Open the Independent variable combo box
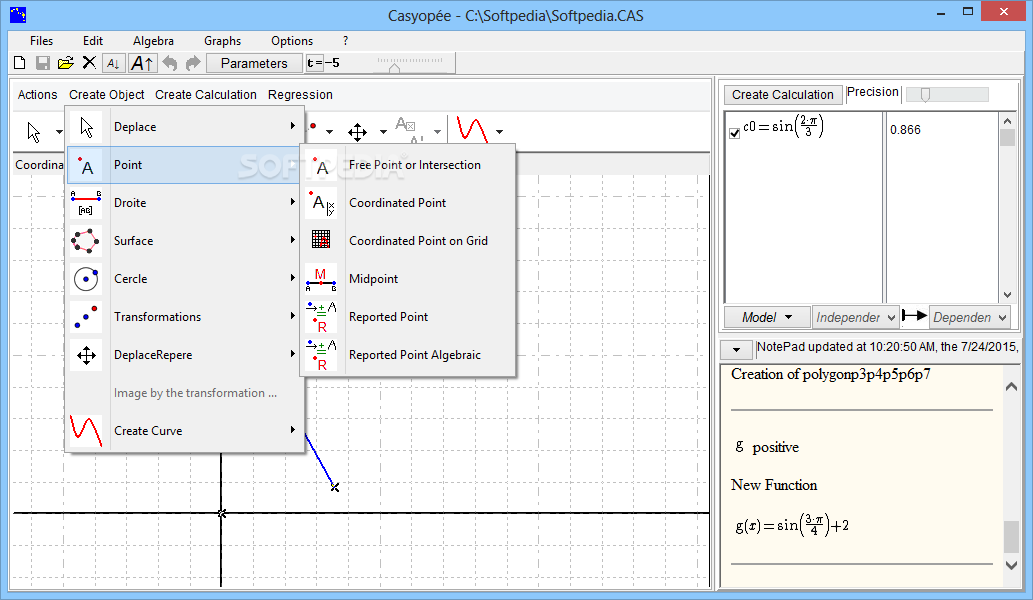This screenshot has height=600, width=1033. 855,317
